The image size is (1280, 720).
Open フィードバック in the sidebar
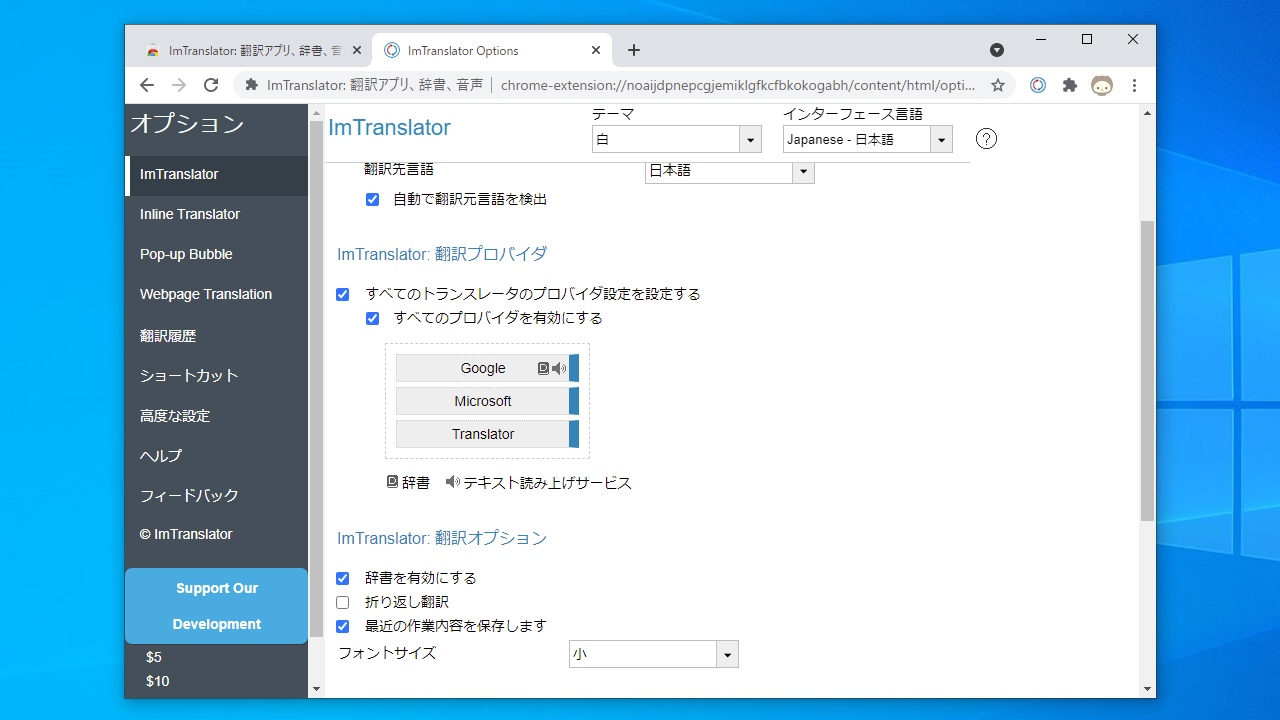pyautogui.click(x=217, y=496)
